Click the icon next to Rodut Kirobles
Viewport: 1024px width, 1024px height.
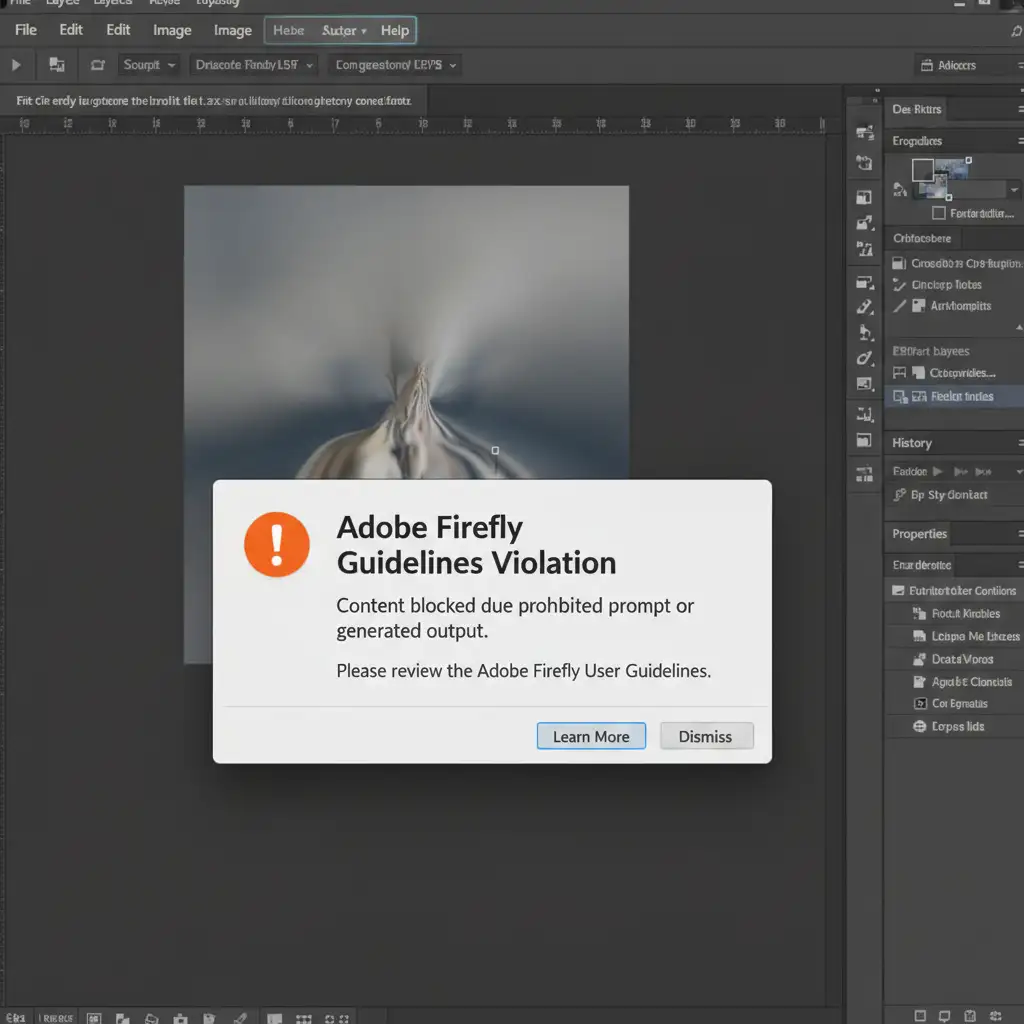tap(920, 614)
